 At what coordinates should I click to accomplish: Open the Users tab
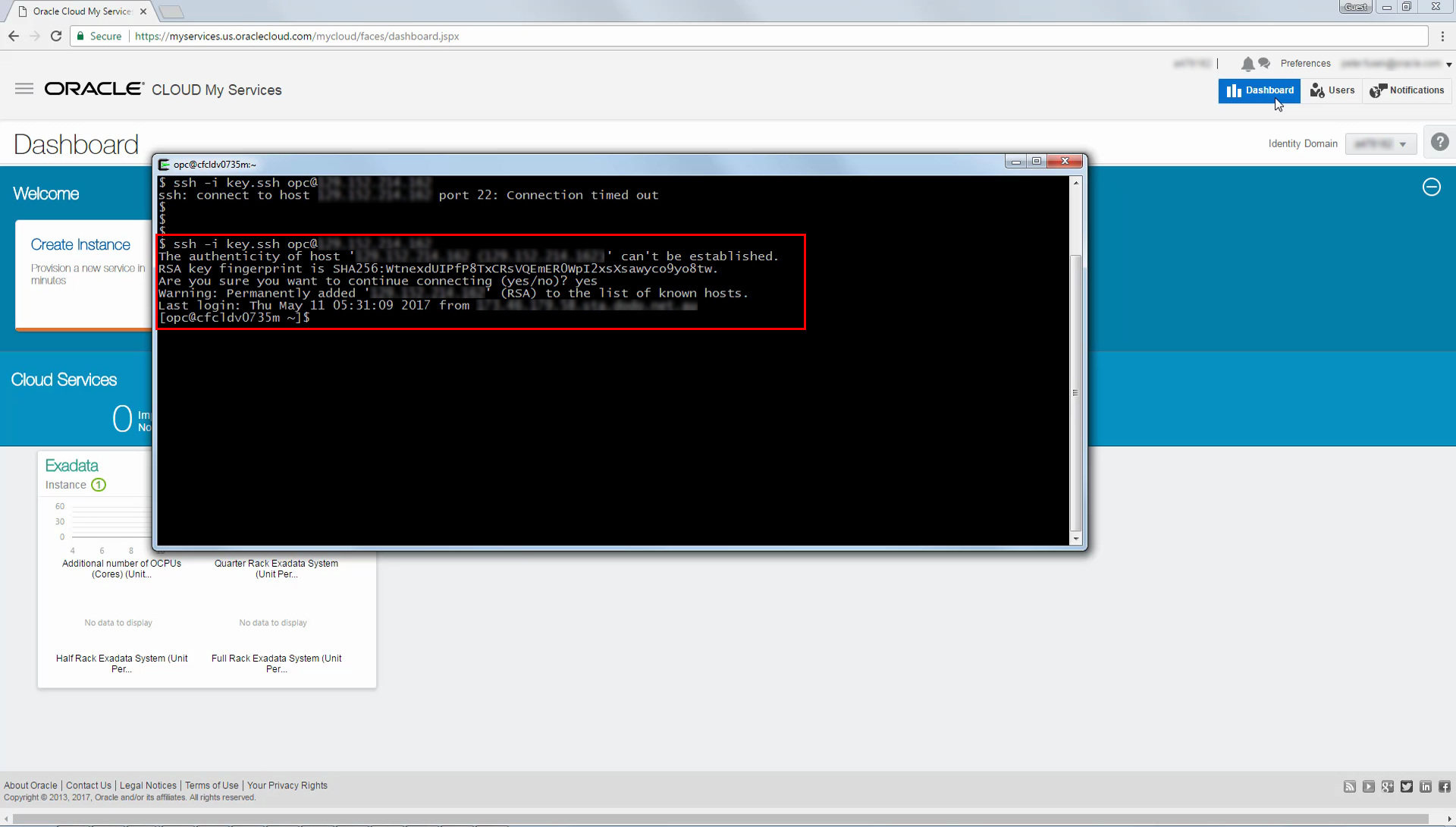click(1332, 90)
